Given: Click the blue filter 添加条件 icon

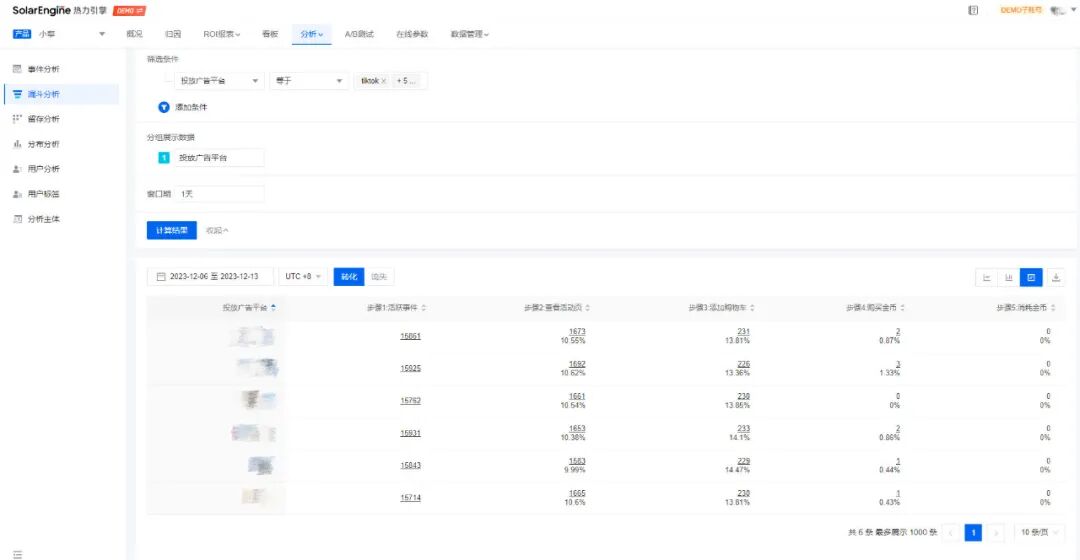Looking at the screenshot, I should [x=164, y=107].
